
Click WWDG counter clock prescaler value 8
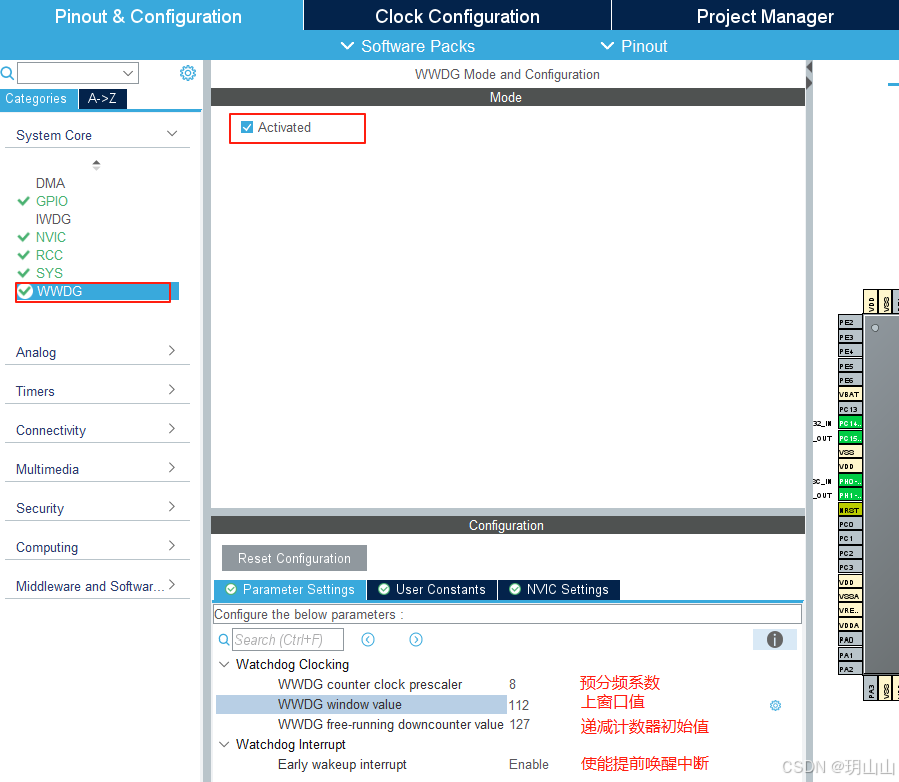point(512,684)
